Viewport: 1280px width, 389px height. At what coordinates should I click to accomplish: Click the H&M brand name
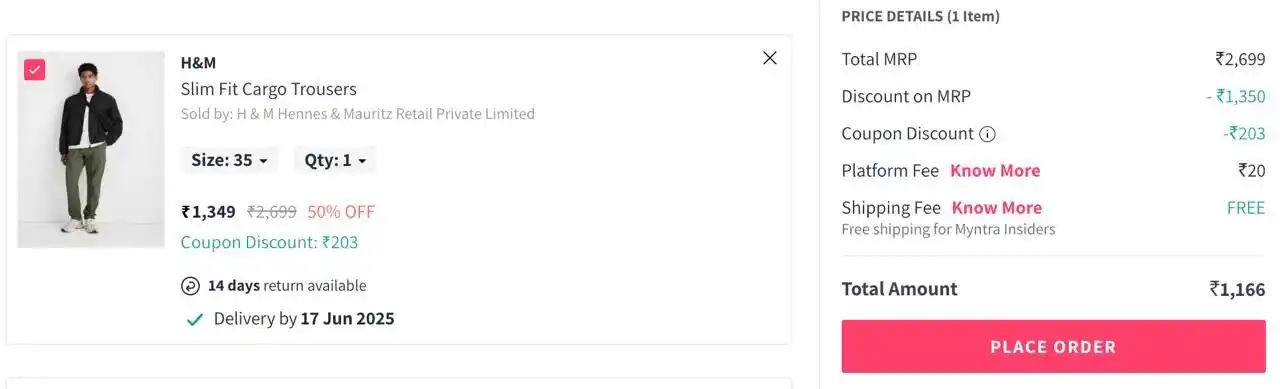pyautogui.click(x=198, y=63)
